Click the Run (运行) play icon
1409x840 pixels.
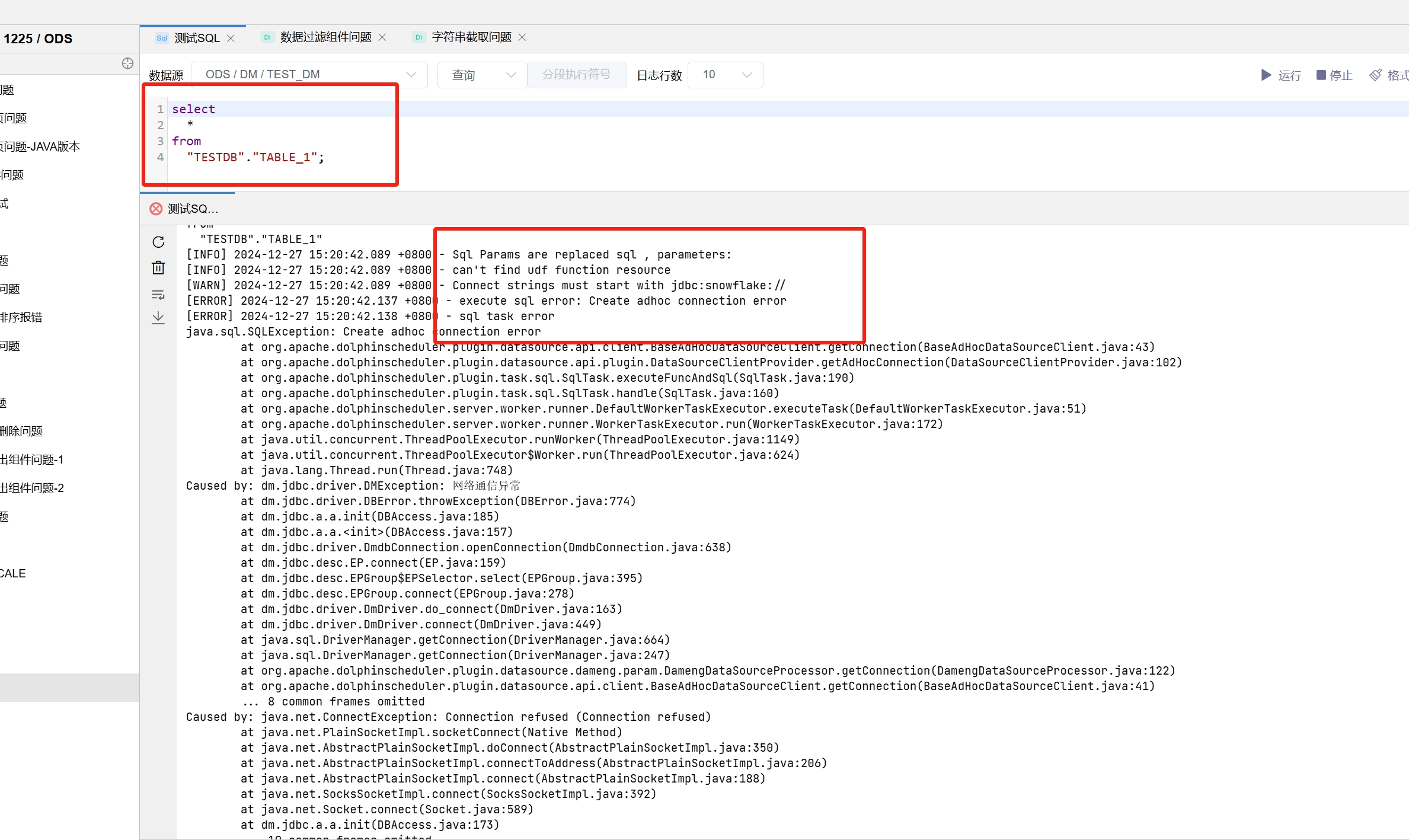[x=1266, y=75]
